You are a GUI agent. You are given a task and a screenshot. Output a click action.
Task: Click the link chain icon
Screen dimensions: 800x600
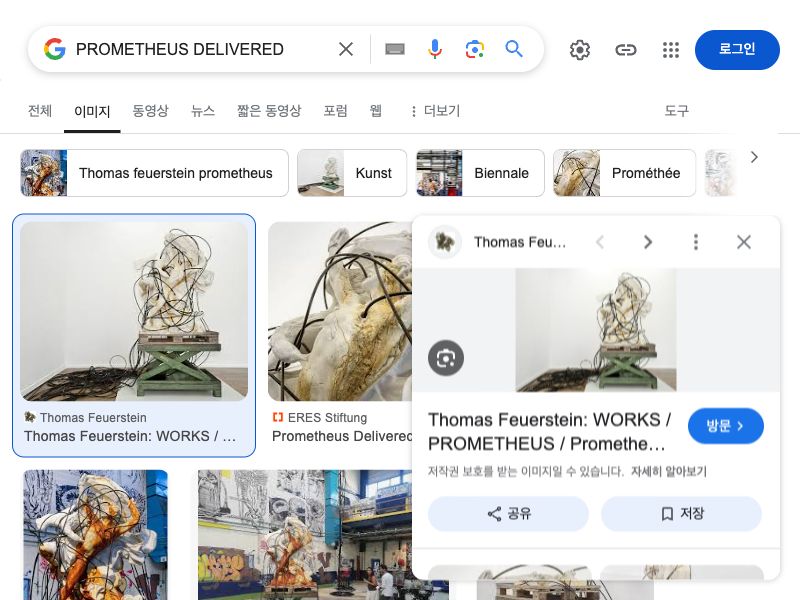coord(626,50)
